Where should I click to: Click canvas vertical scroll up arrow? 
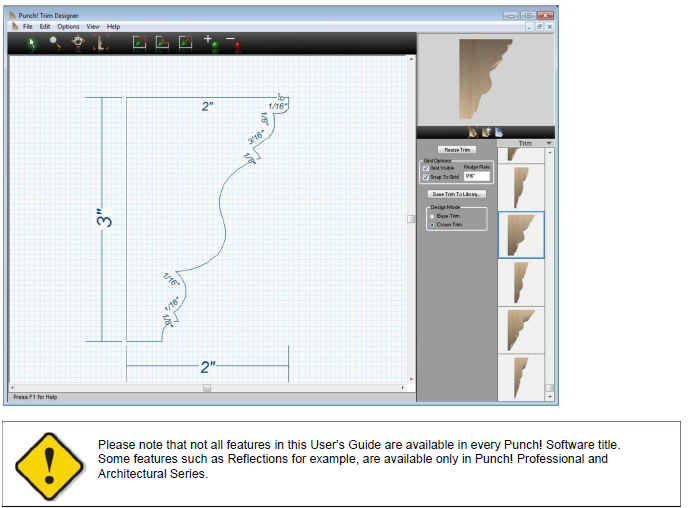411,59
